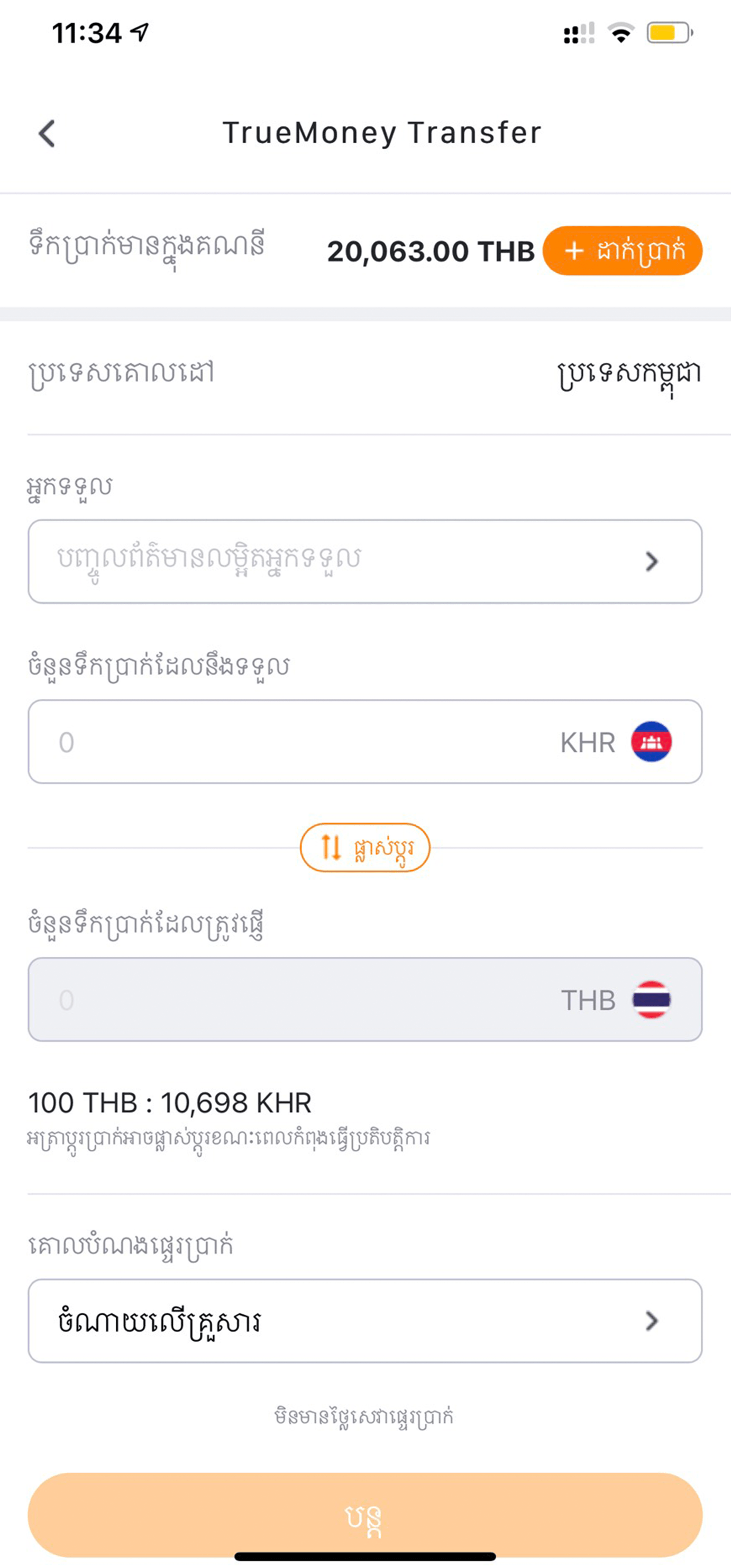This screenshot has width=731, height=1568.
Task: Tap the battery icon in status bar
Action: coord(670,33)
